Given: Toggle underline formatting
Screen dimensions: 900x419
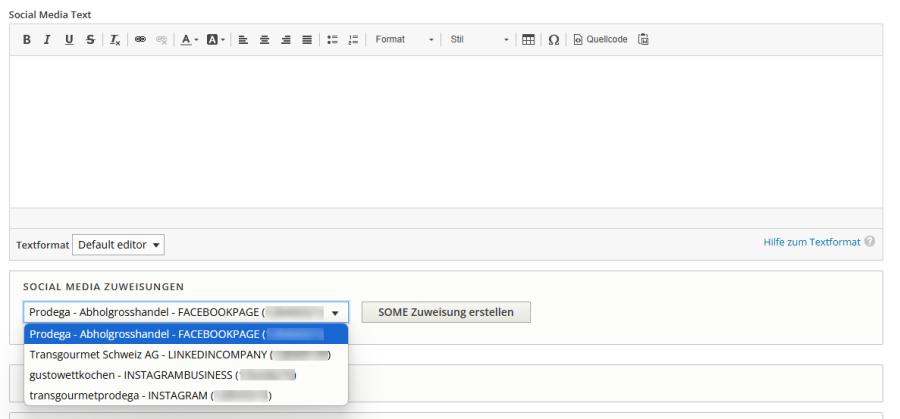Looking at the screenshot, I should point(69,40).
